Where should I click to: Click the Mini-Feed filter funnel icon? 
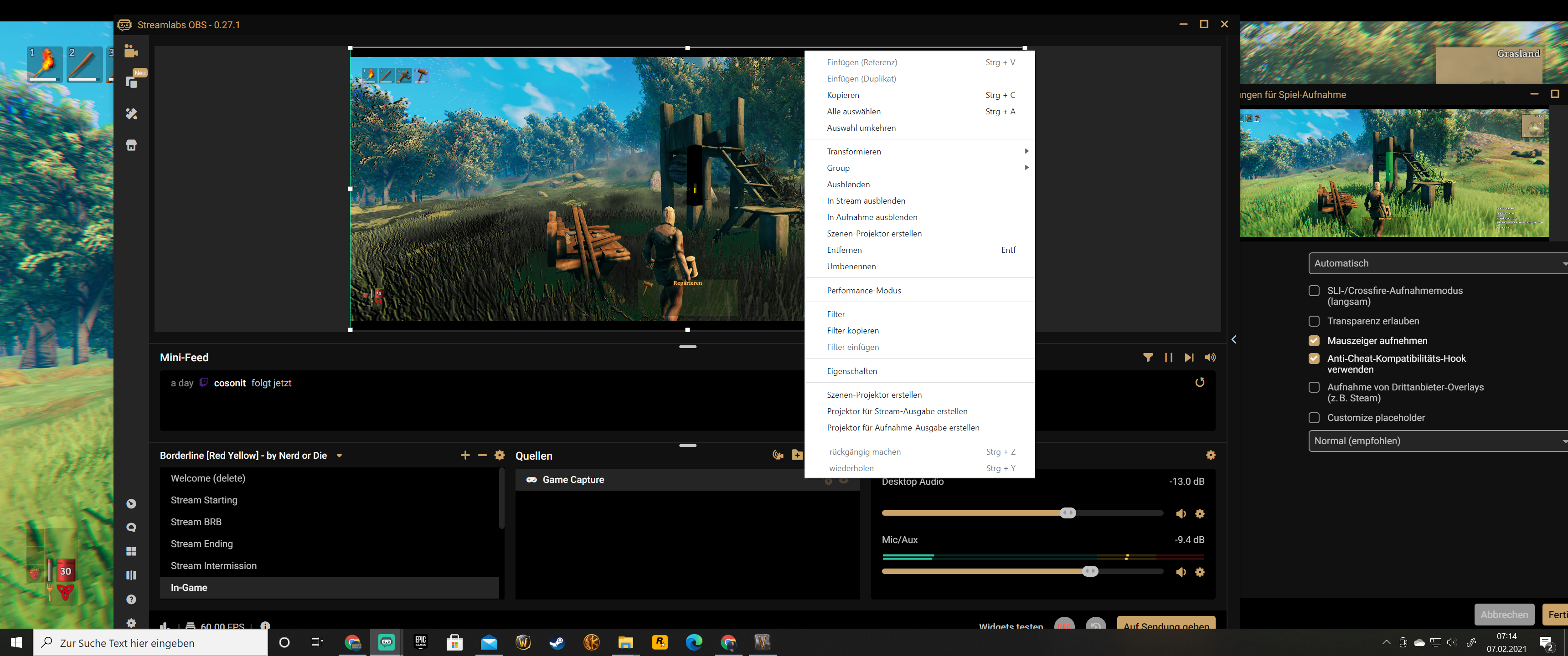1147,358
